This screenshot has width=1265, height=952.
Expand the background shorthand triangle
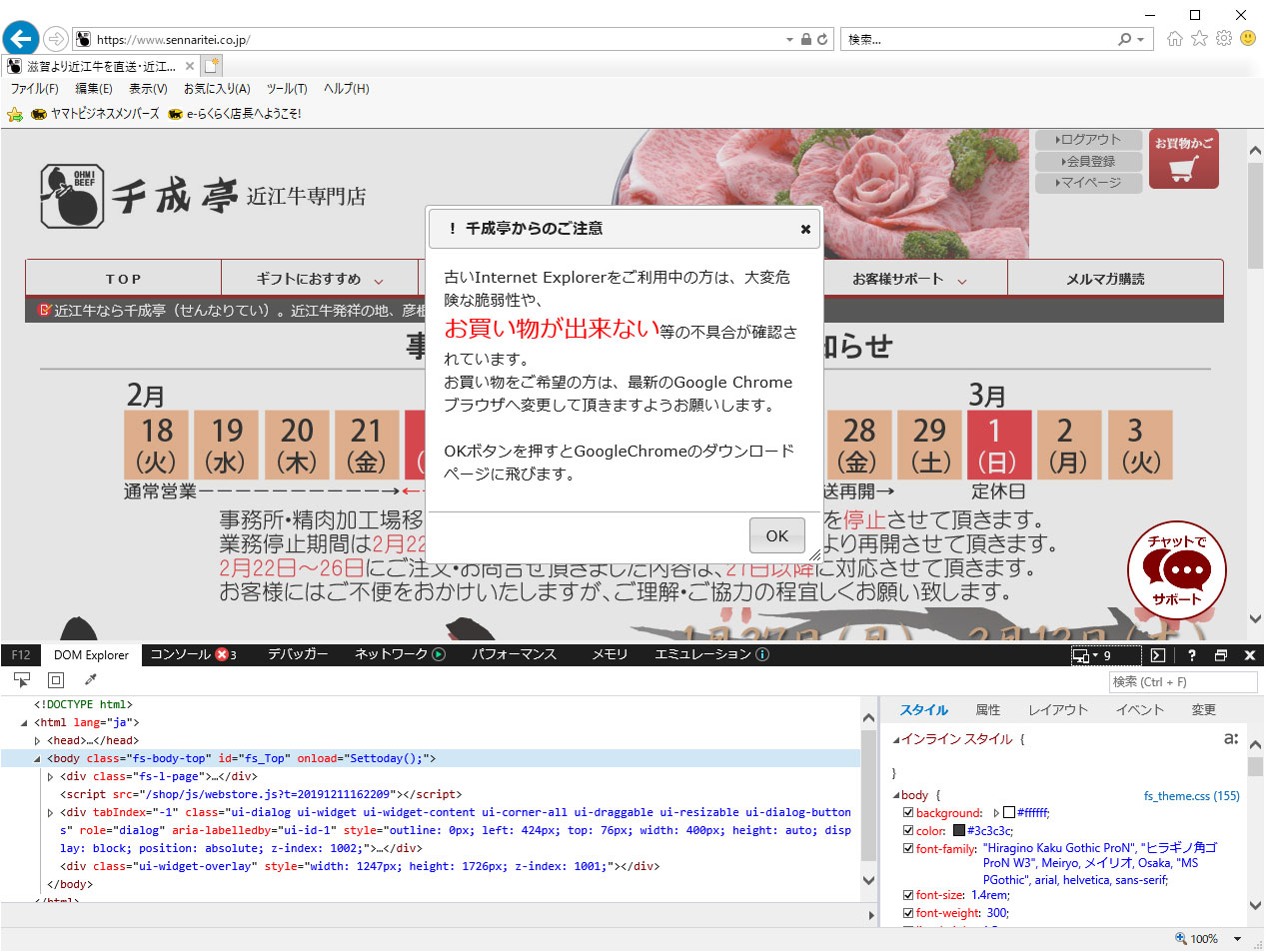pos(996,813)
